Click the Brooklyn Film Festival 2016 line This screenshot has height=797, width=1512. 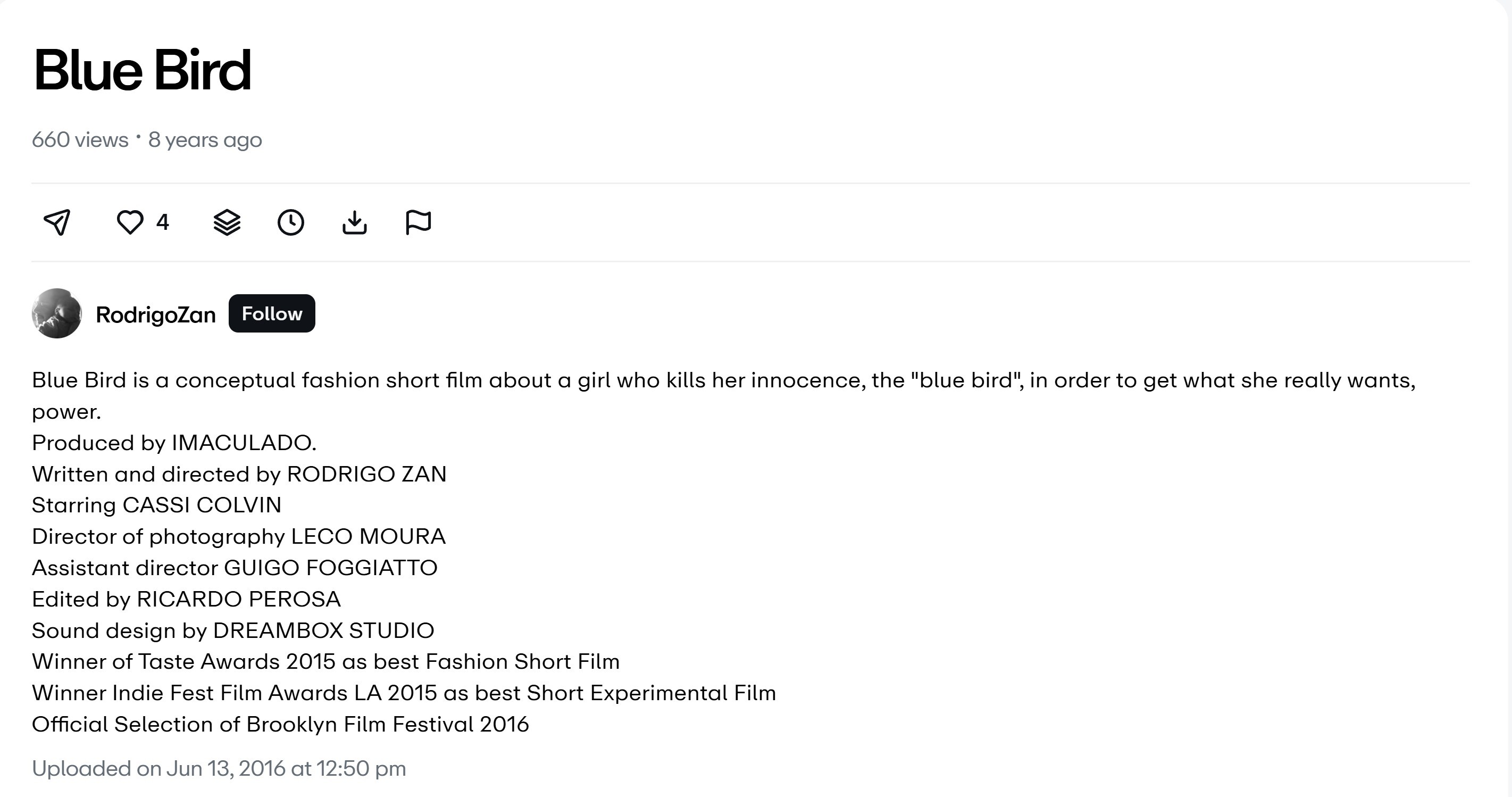[x=281, y=724]
